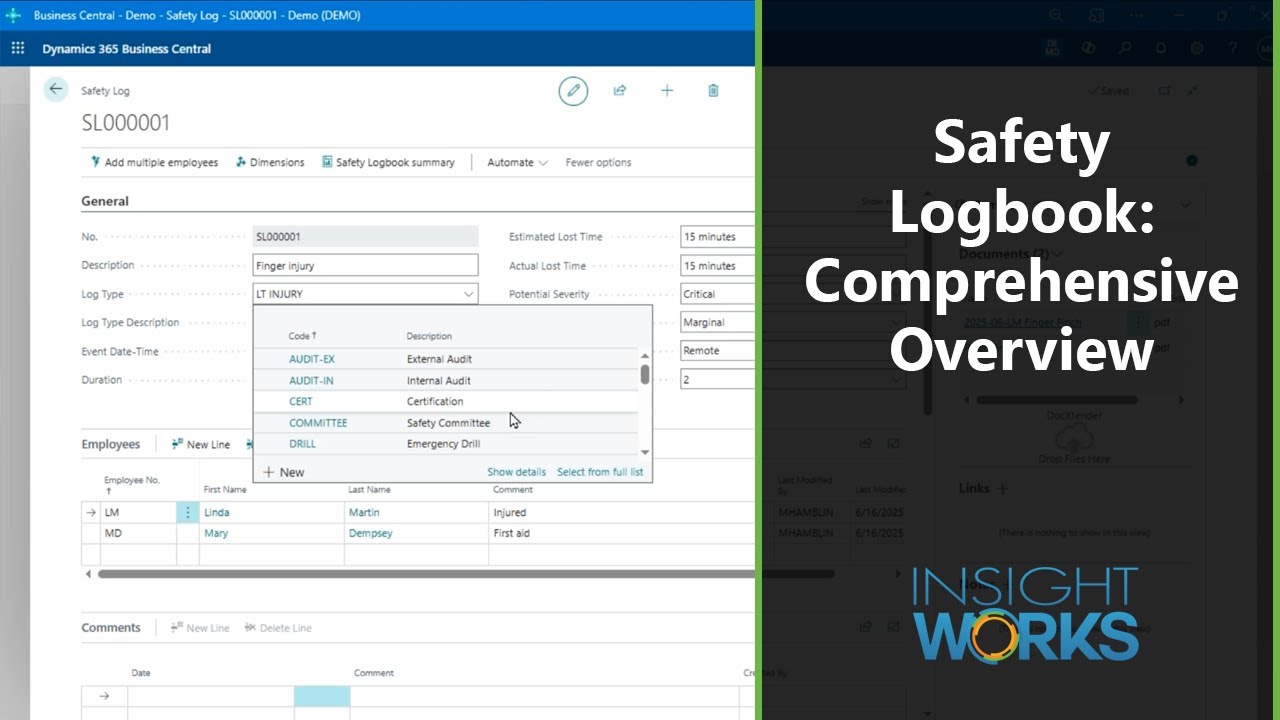
Task: Click the lookup list scrollbar thumb
Action: (645, 374)
